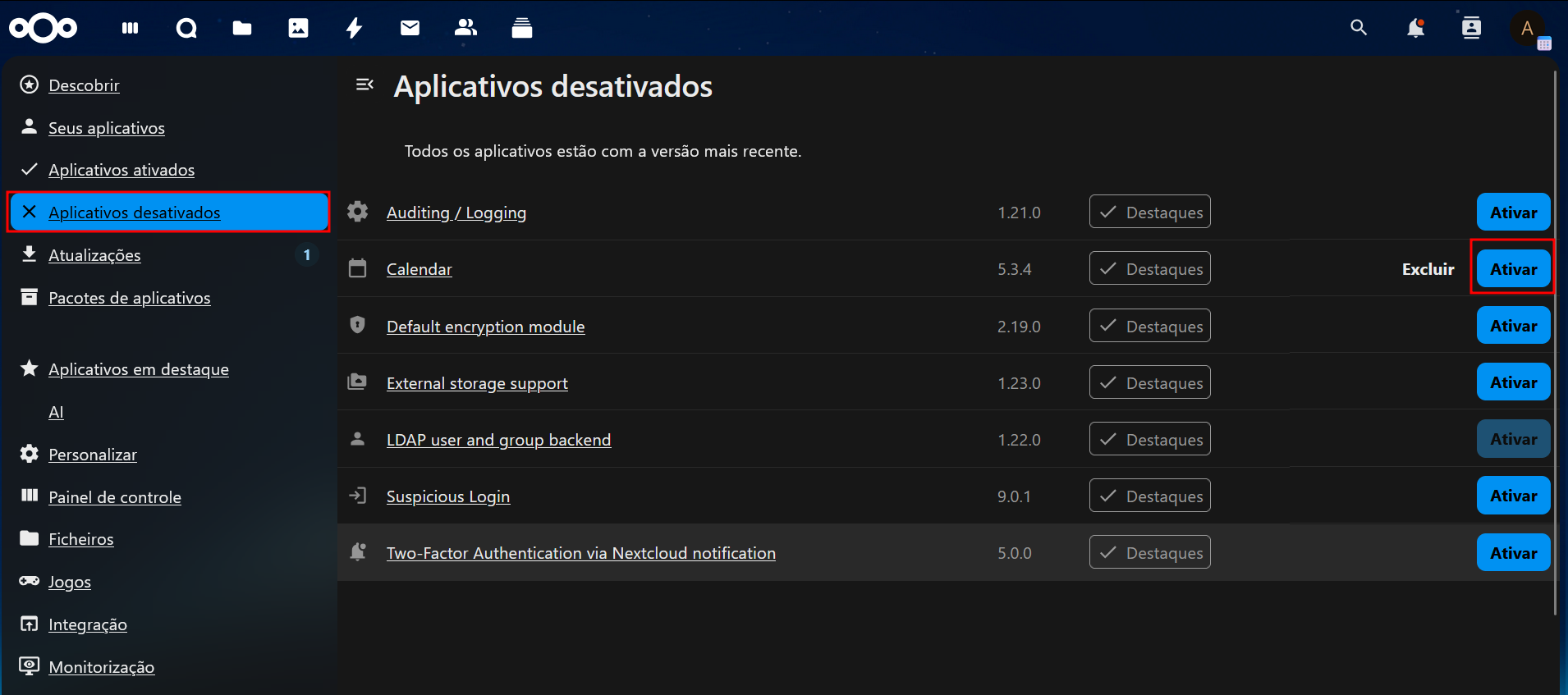Image resolution: width=1568 pixels, height=695 pixels.
Task: Click the Auditing / Logging gear icon
Action: tap(357, 212)
